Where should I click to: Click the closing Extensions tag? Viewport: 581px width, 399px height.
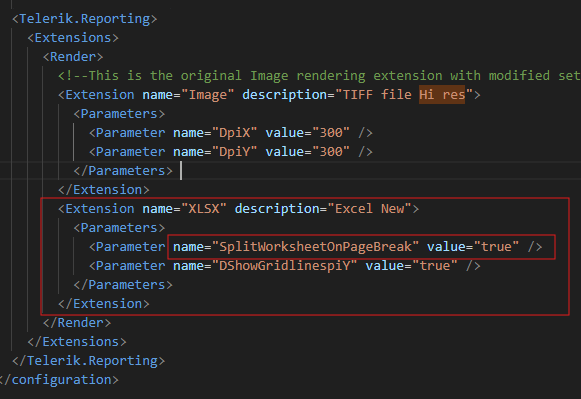(x=77, y=342)
